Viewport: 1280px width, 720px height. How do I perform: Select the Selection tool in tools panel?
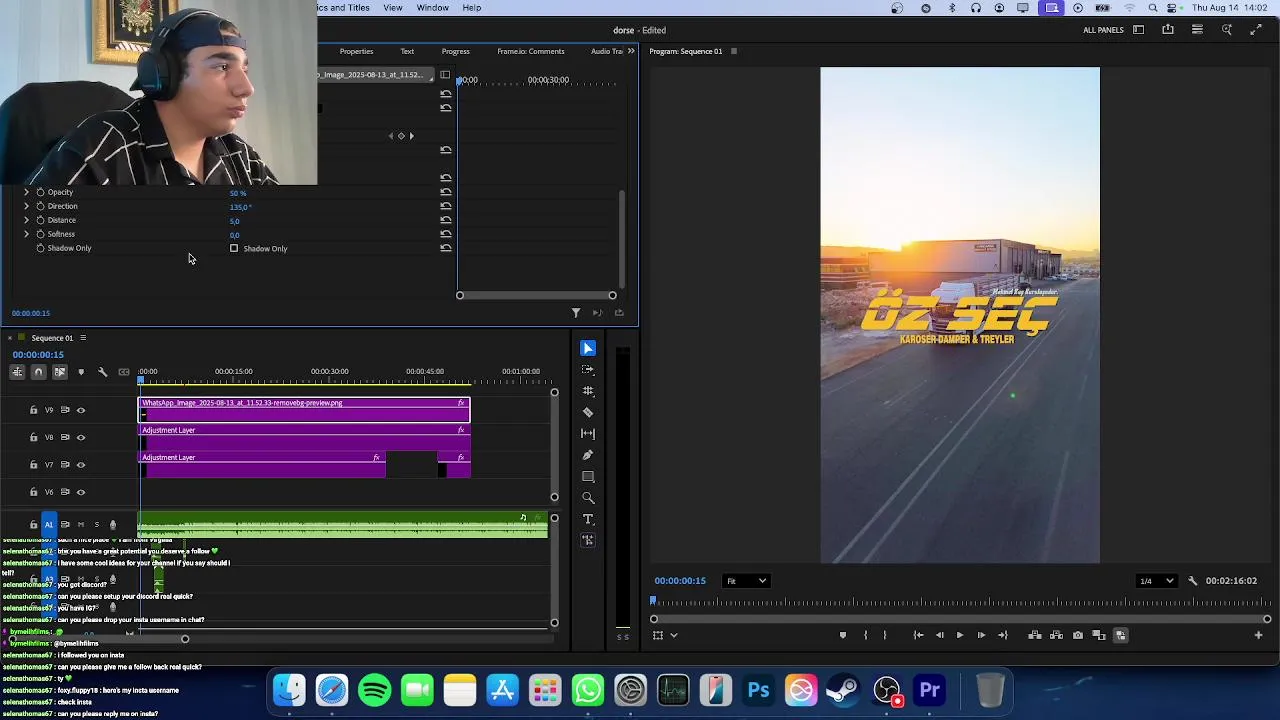coord(588,348)
